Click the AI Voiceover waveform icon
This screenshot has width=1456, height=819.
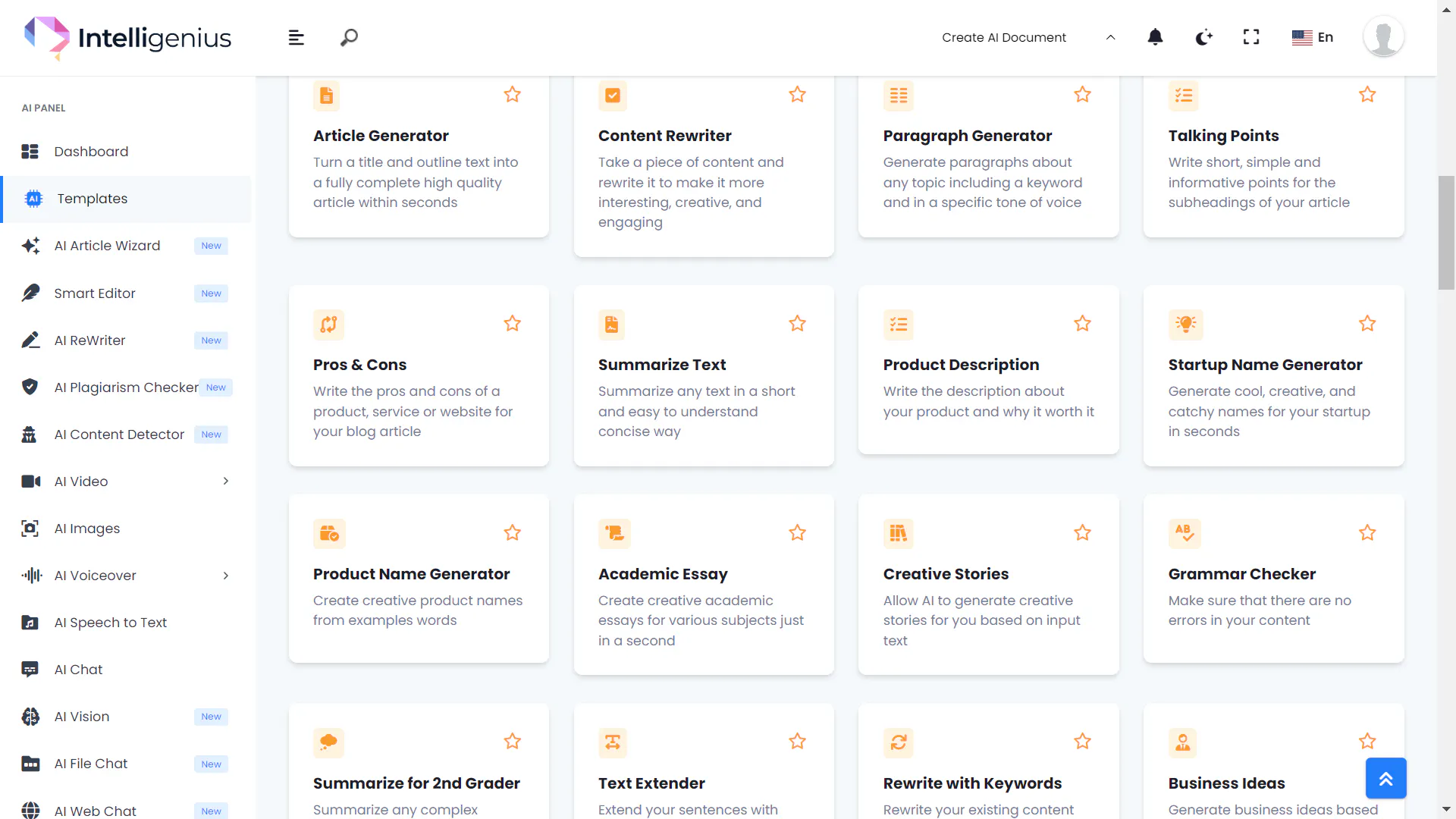coord(31,576)
